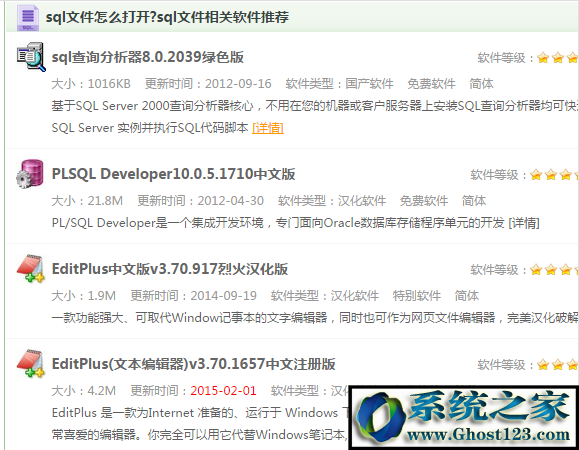The height and width of the screenshot is (450, 579).
Task: Click the sql查询分析器 magnifier icon
Action: (31, 56)
